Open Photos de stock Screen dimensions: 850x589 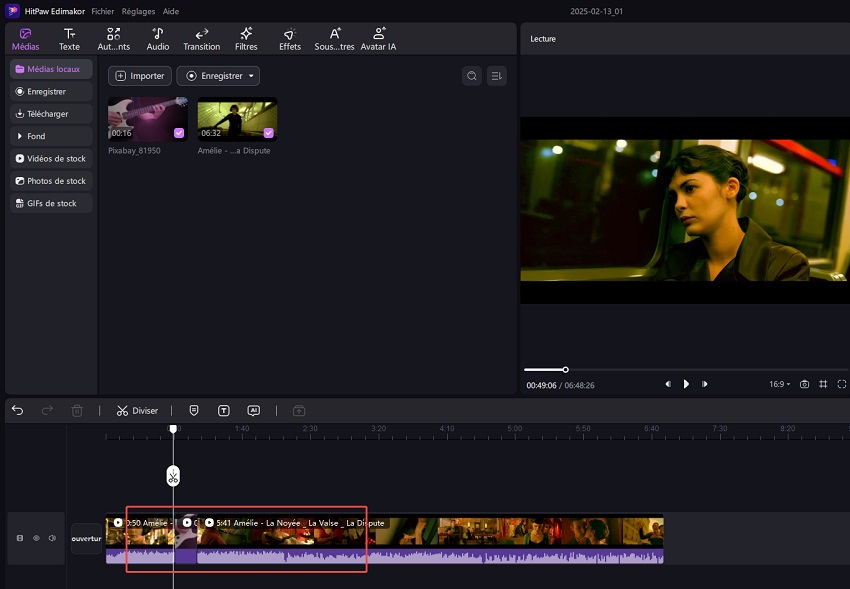[51, 181]
